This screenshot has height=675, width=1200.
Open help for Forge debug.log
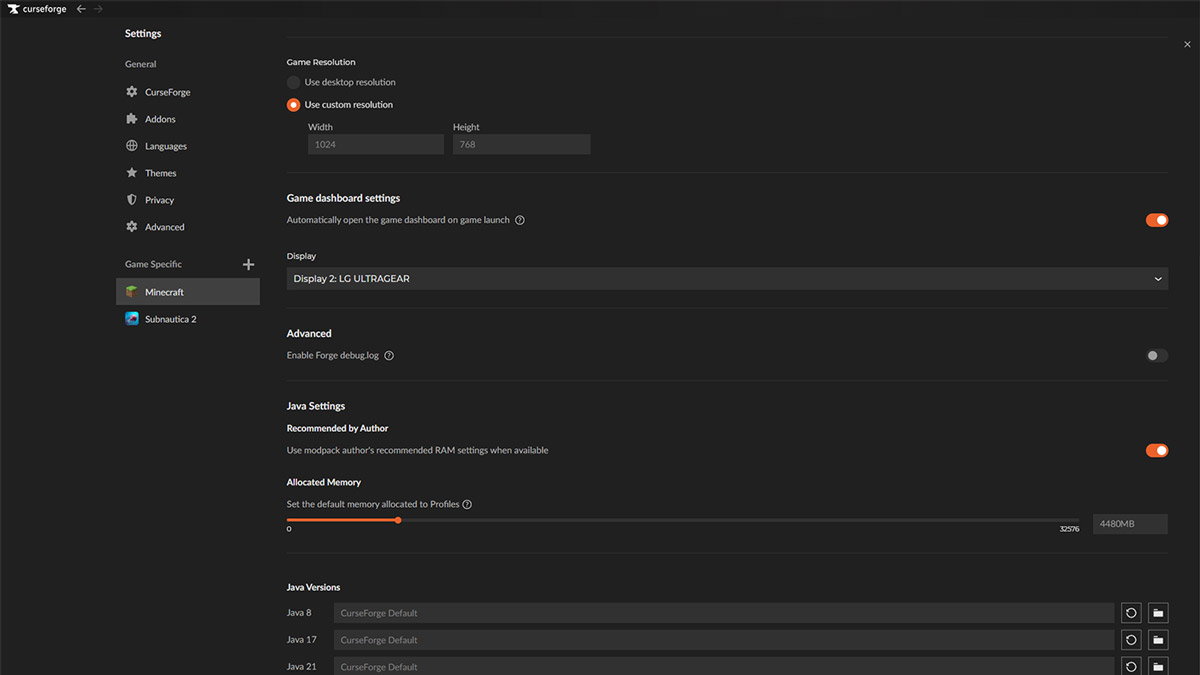(389, 356)
